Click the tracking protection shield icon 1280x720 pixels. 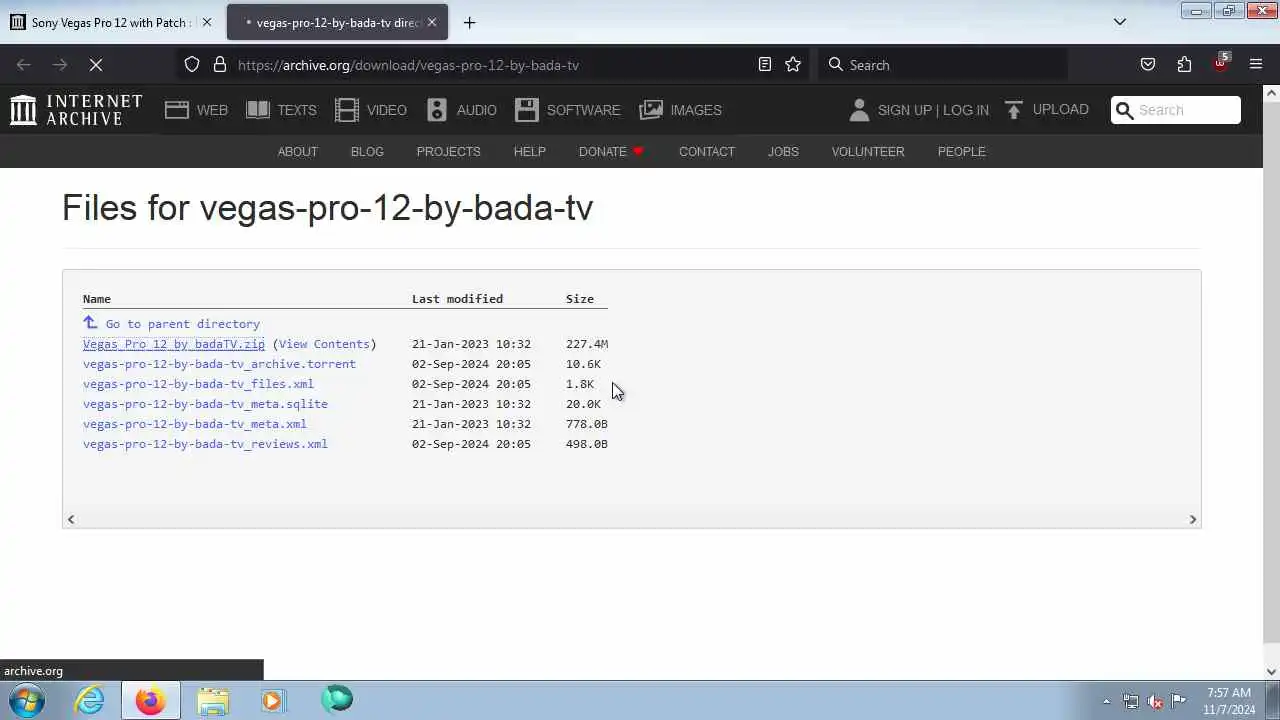pos(192,65)
